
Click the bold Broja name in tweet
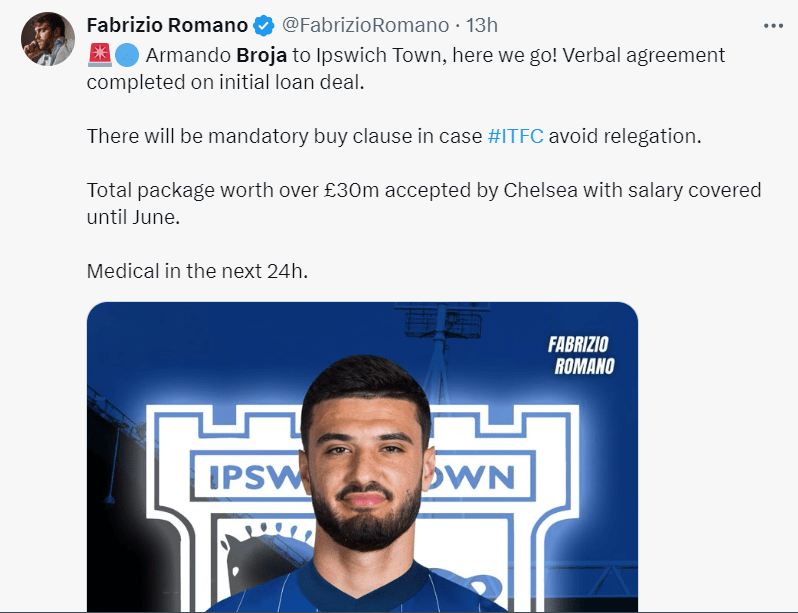point(261,55)
